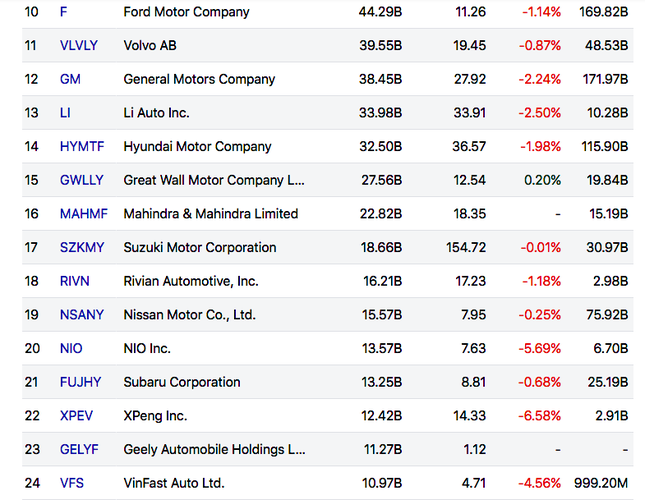Open the VFS ticker link
Screen dimensions: 645x500
(72, 483)
